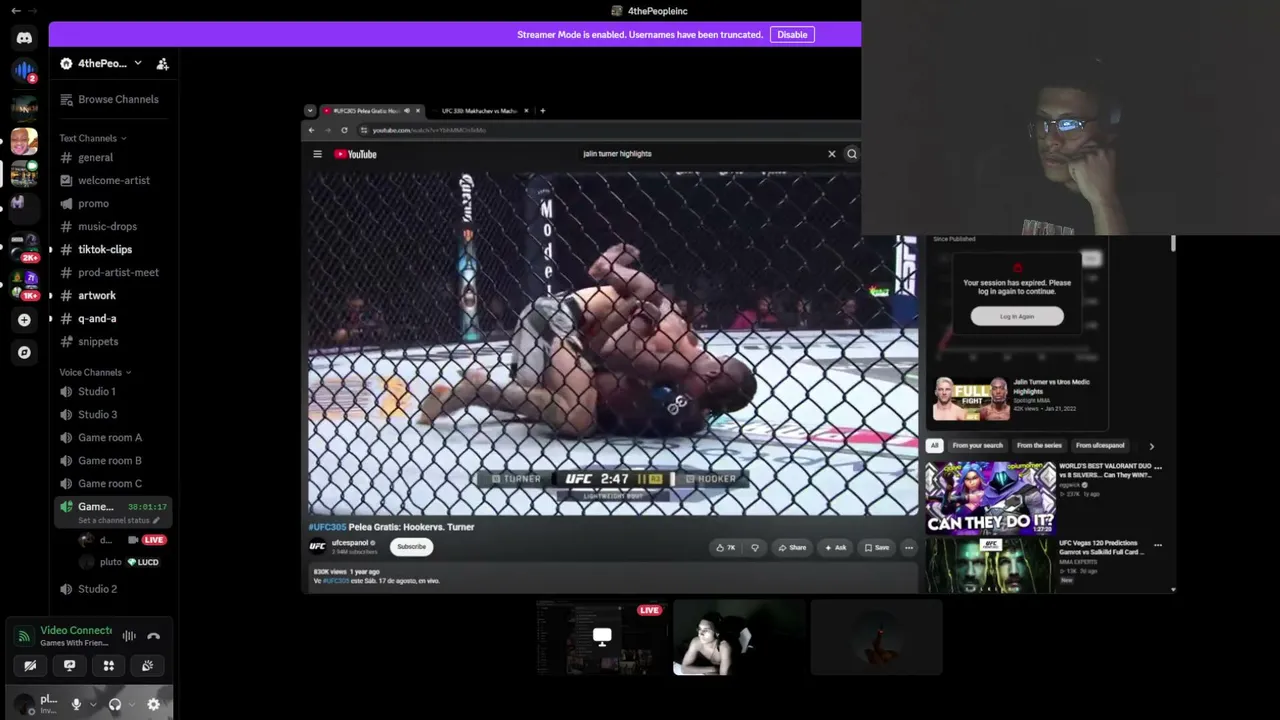The height and width of the screenshot is (720, 1280).
Task: Disconnect from voice with hang-up icon
Action: [153, 636]
